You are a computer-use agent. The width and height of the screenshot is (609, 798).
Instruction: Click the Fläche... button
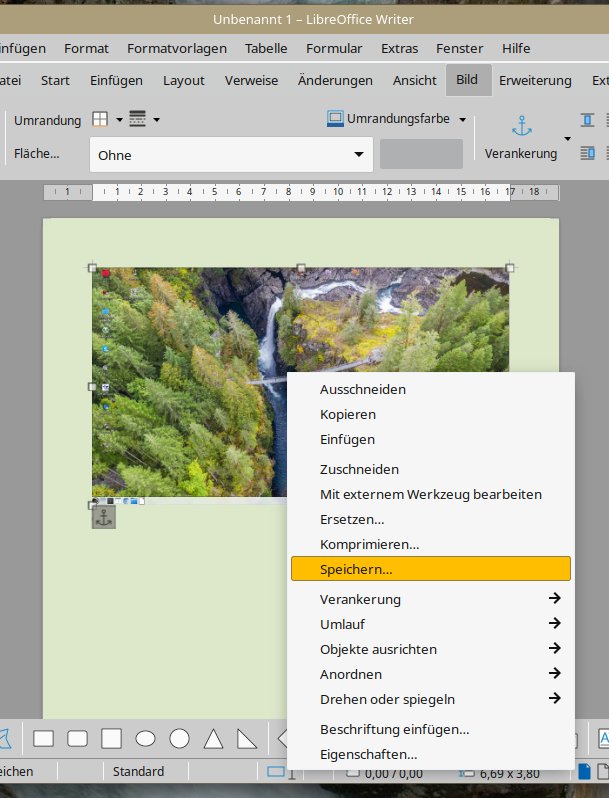[x=37, y=154]
